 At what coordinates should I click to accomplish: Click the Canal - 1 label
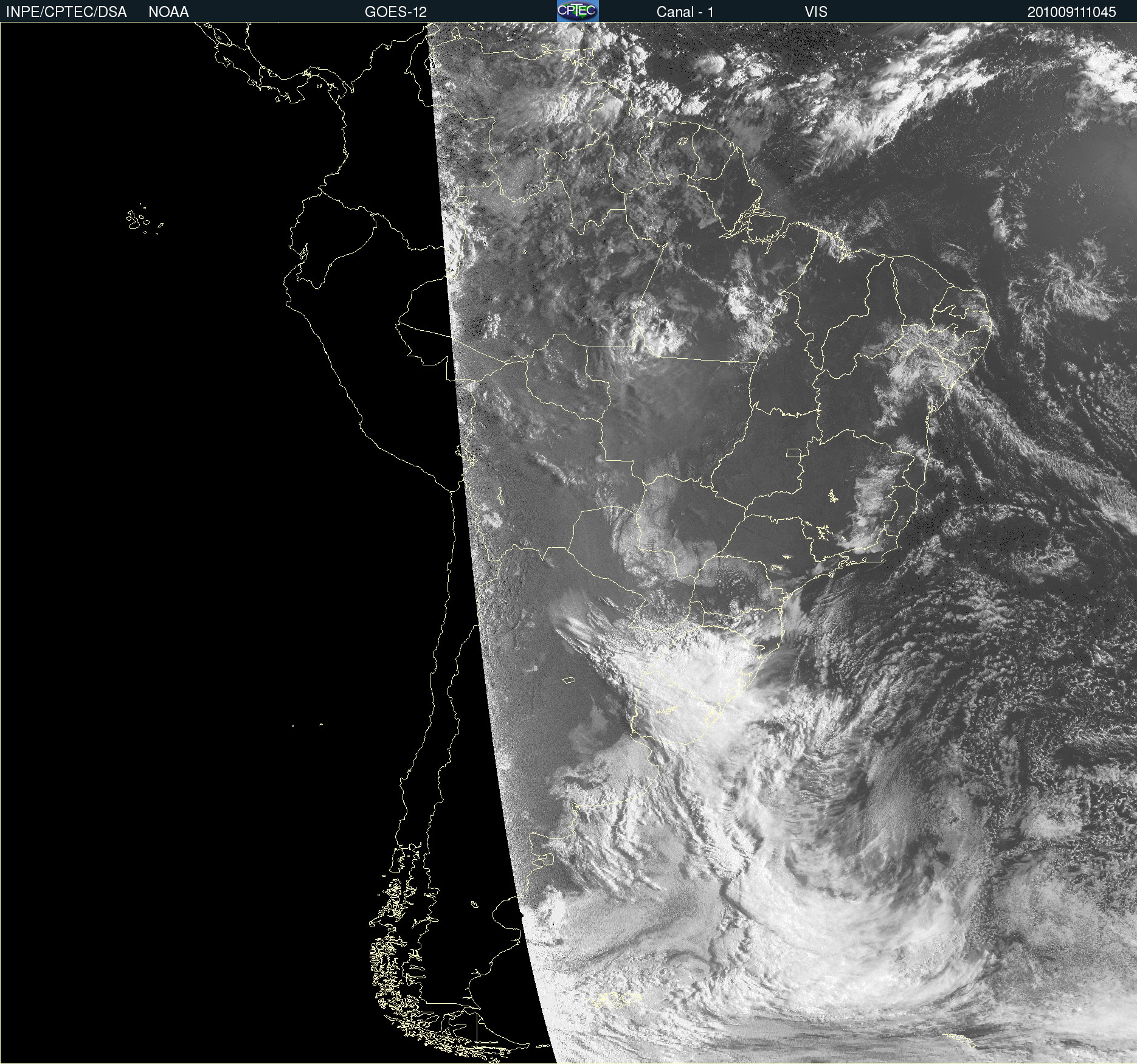coord(685,12)
